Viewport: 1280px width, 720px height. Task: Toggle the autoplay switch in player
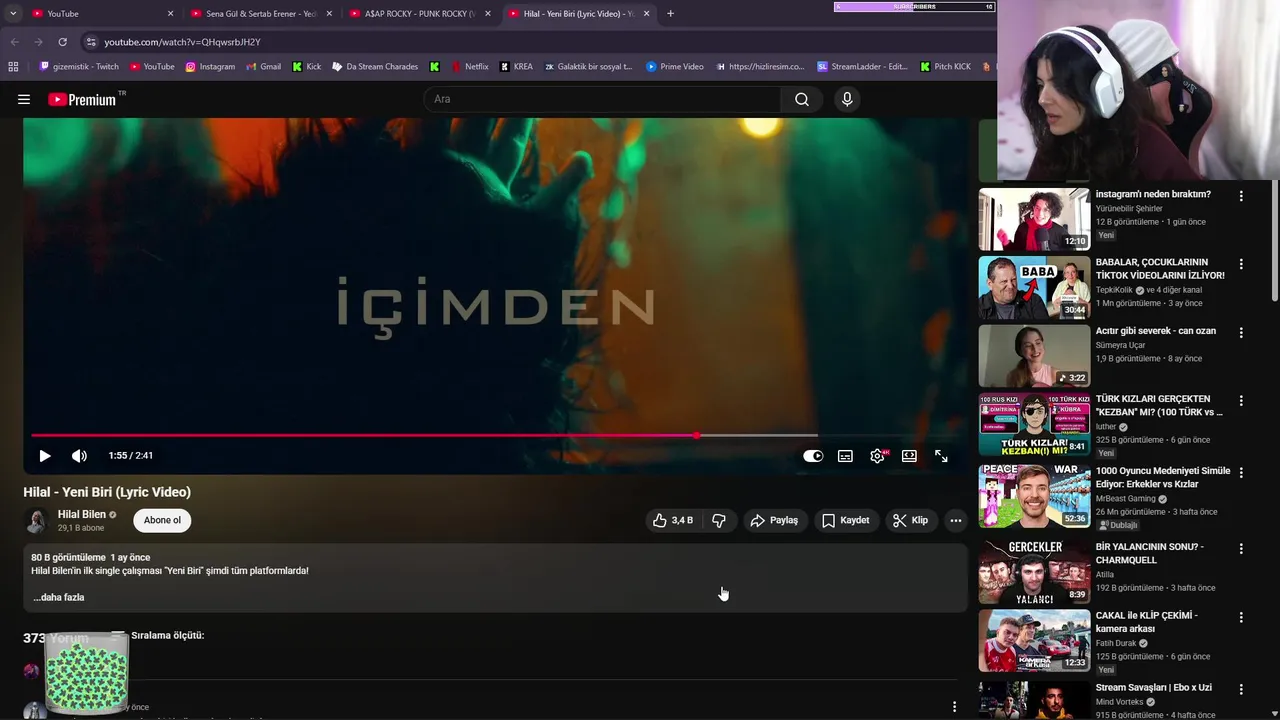click(x=813, y=456)
